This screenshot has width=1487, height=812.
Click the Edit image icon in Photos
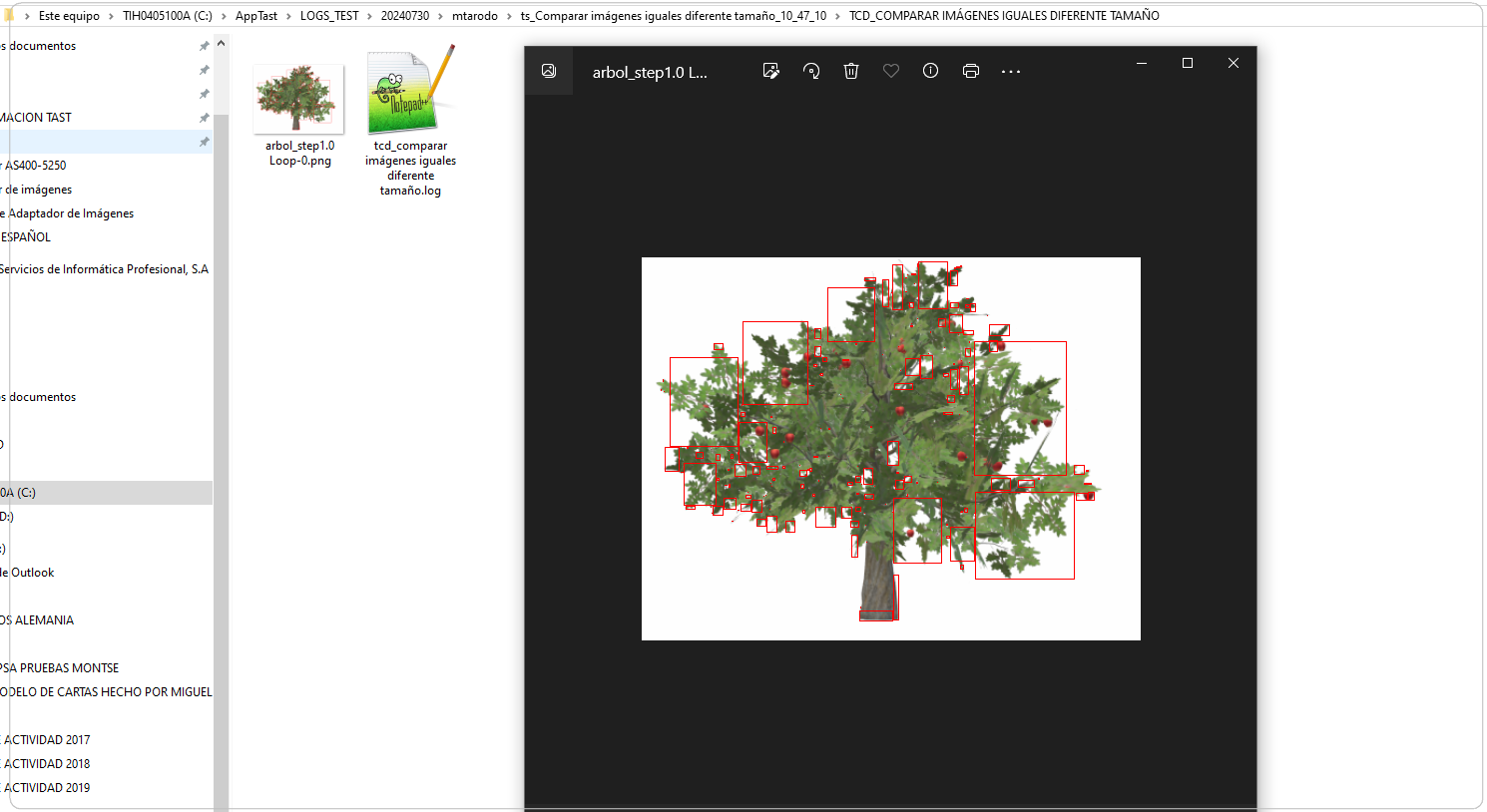pos(770,71)
